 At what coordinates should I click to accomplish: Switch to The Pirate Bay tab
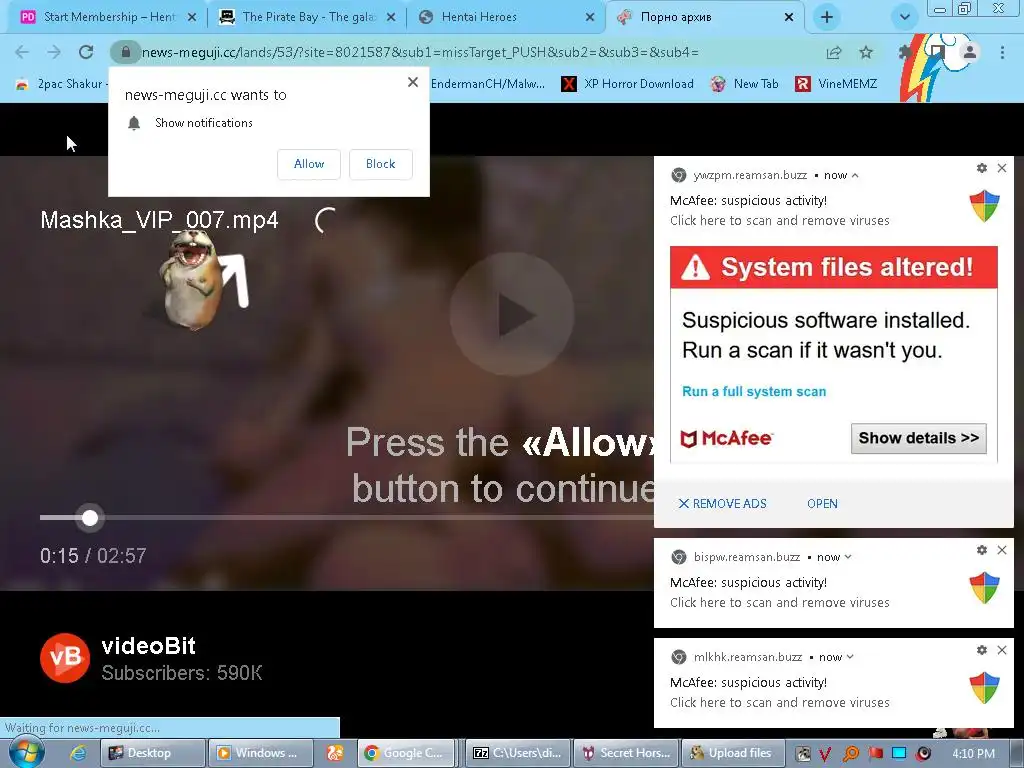click(x=307, y=17)
